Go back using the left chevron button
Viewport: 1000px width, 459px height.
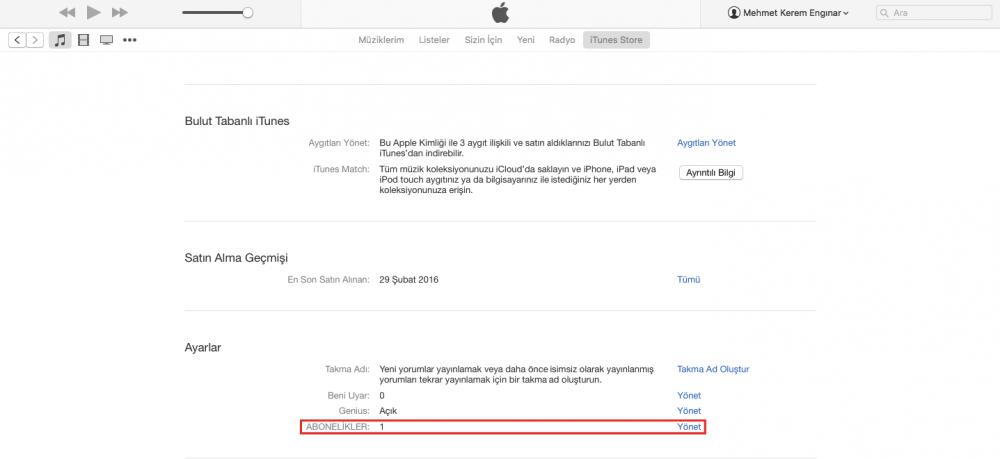[17, 40]
